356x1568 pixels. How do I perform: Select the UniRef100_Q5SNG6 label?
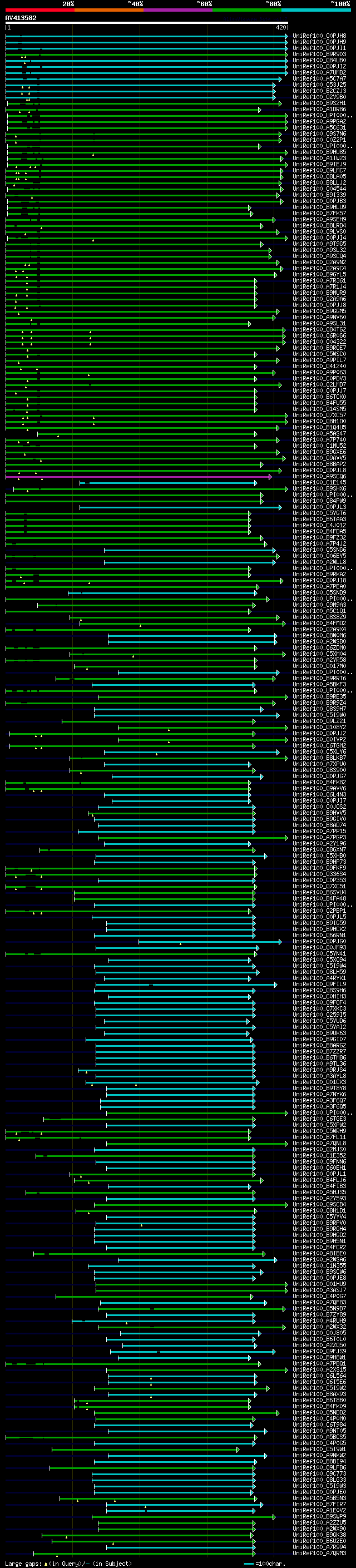click(319, 550)
